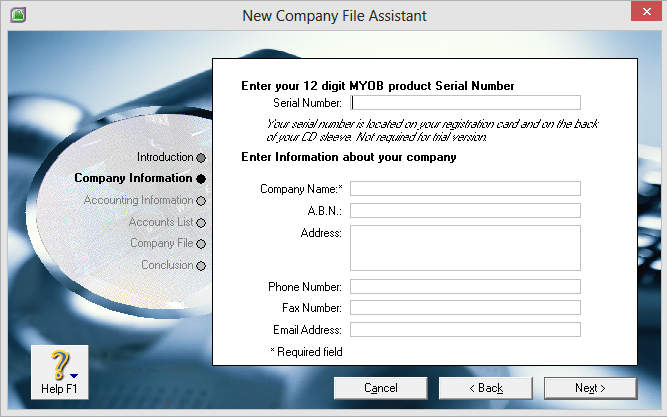
Task: Focus the Fax Number field
Action: click(465, 308)
